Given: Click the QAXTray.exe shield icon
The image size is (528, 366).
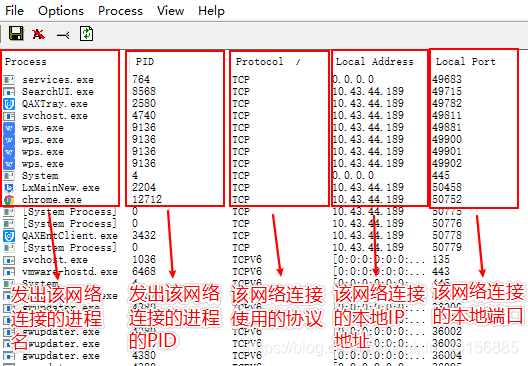Looking at the screenshot, I should tap(9, 104).
